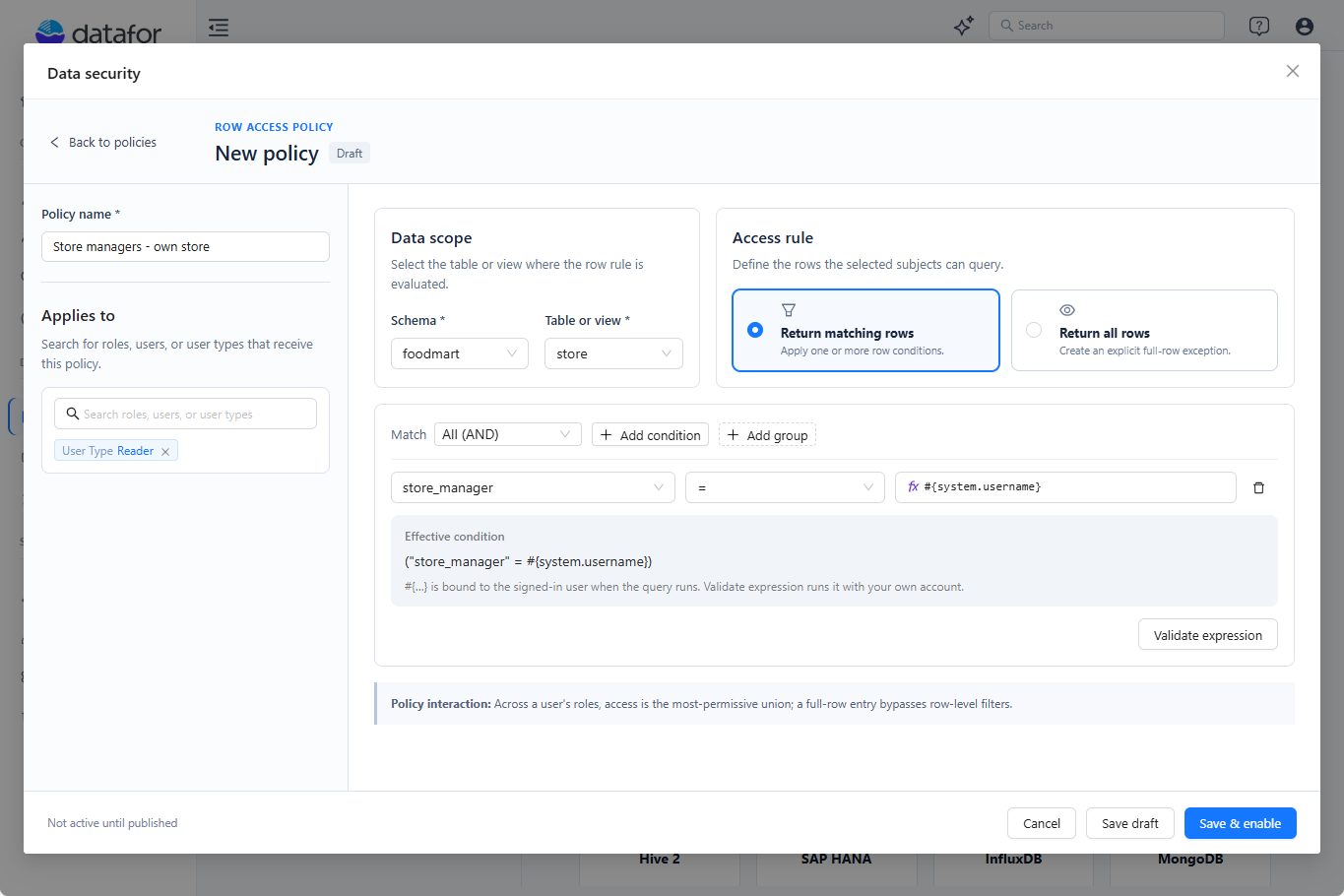The height and width of the screenshot is (896, 1344).
Task: Open the AI sparkle assistant icon
Action: (964, 27)
